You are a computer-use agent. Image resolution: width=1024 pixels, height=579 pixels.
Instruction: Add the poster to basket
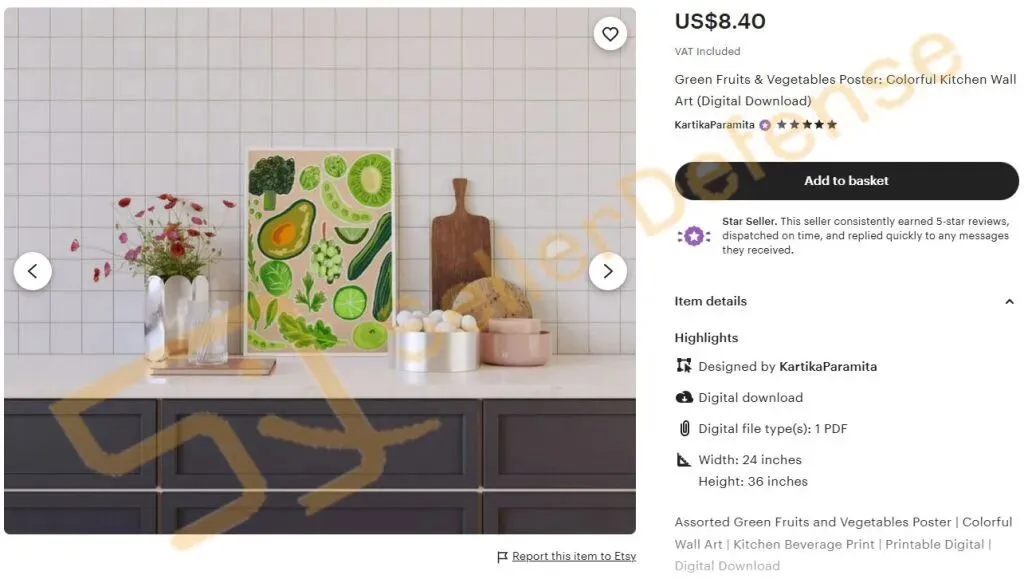pyautogui.click(x=846, y=181)
